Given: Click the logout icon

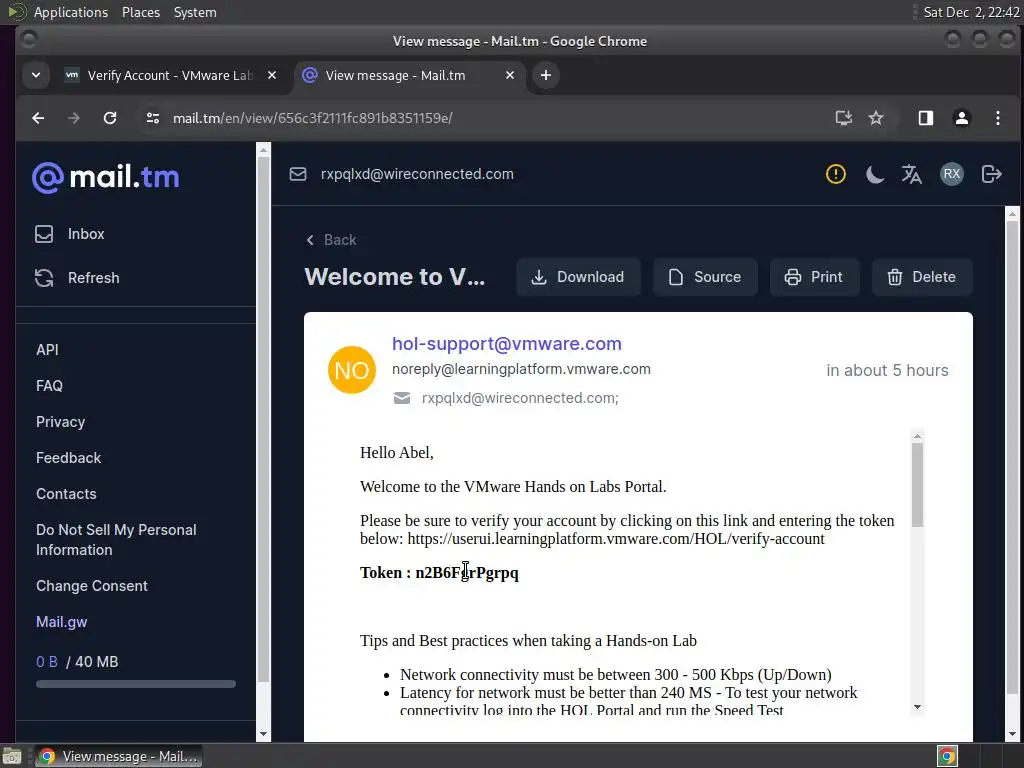Looking at the screenshot, I should [991, 174].
